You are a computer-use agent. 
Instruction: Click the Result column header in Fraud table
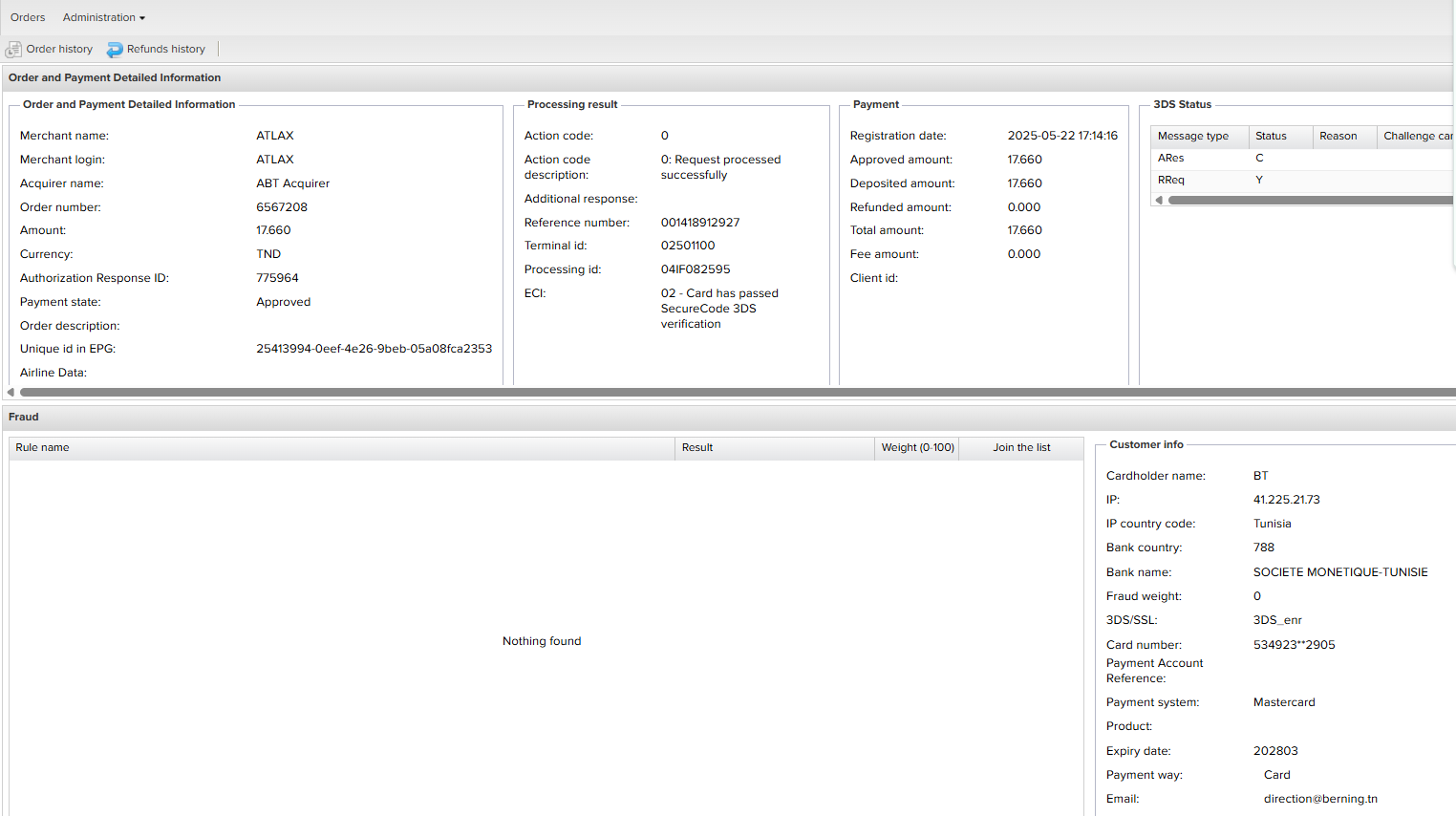click(774, 447)
